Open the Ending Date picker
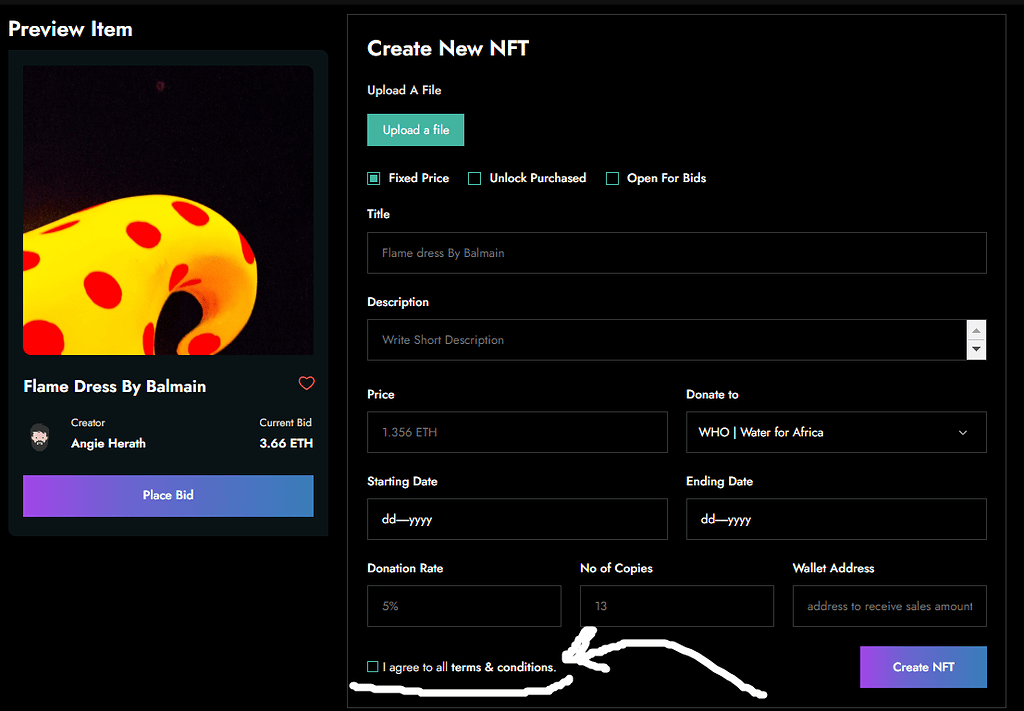1024x711 pixels. 836,519
